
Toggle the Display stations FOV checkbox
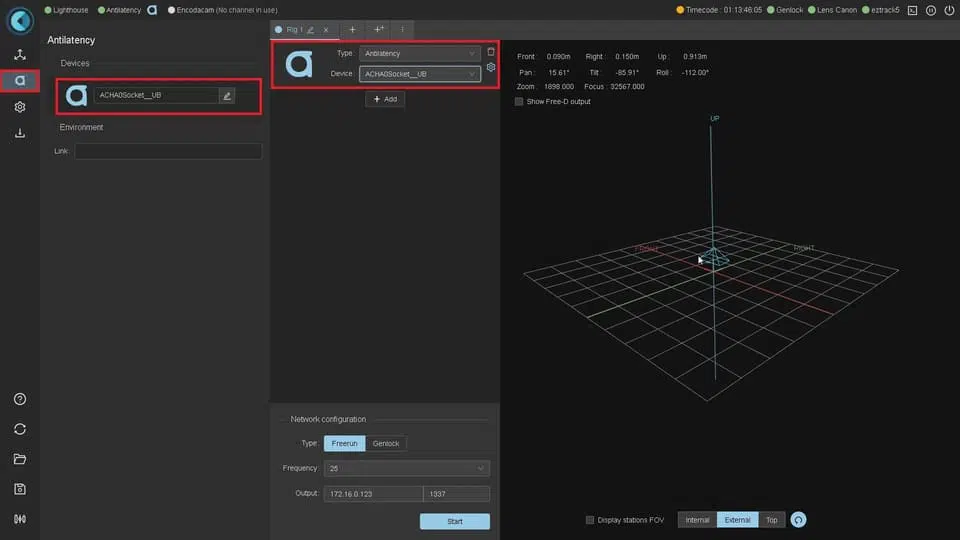590,520
